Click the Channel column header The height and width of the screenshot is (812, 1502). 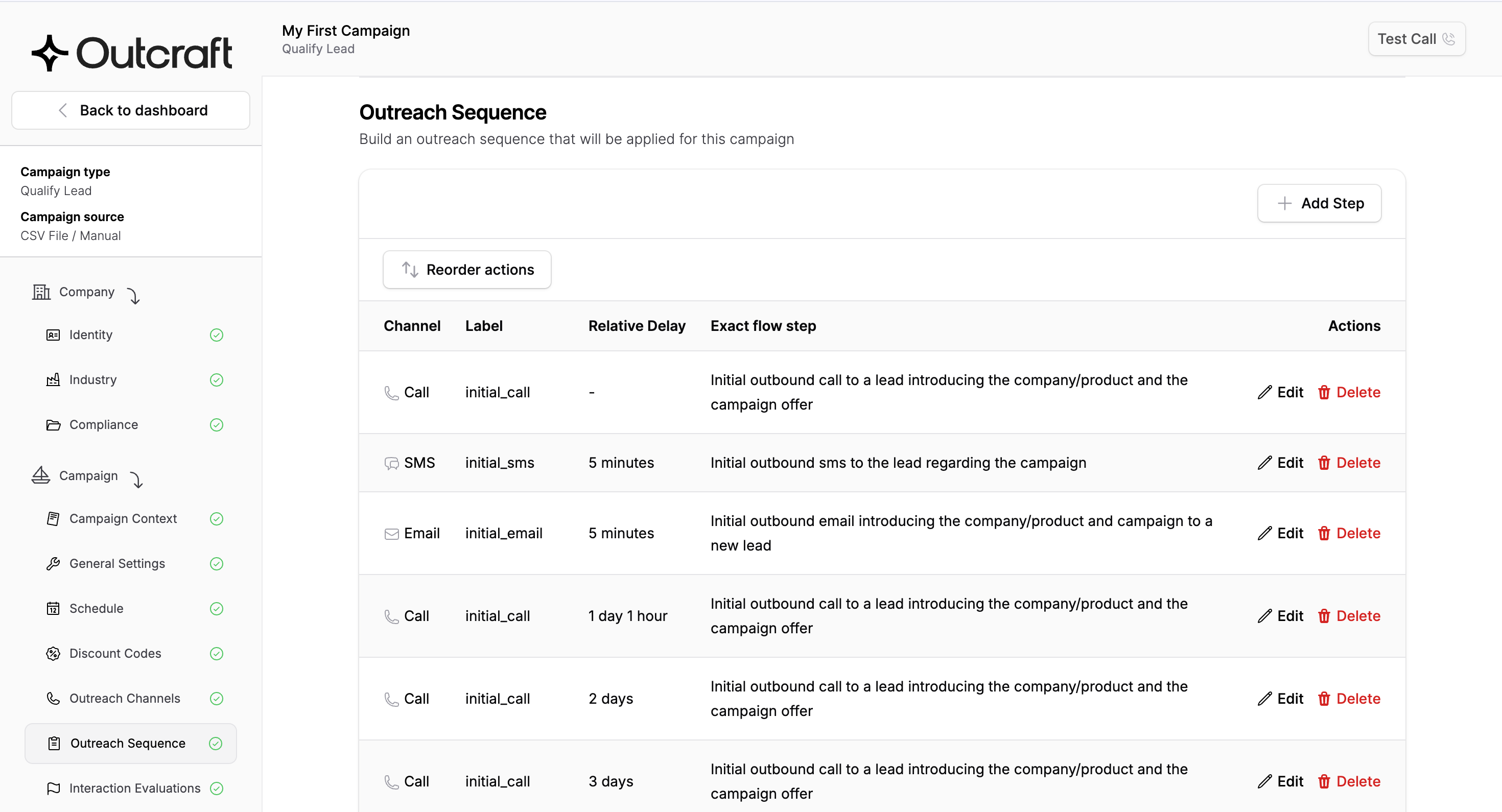click(412, 326)
